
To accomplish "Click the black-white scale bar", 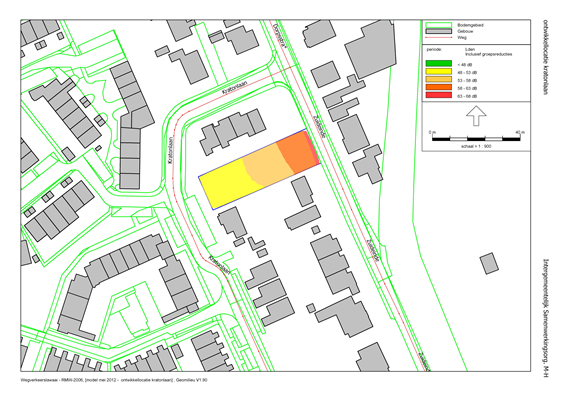I will pyautogui.click(x=476, y=139).
